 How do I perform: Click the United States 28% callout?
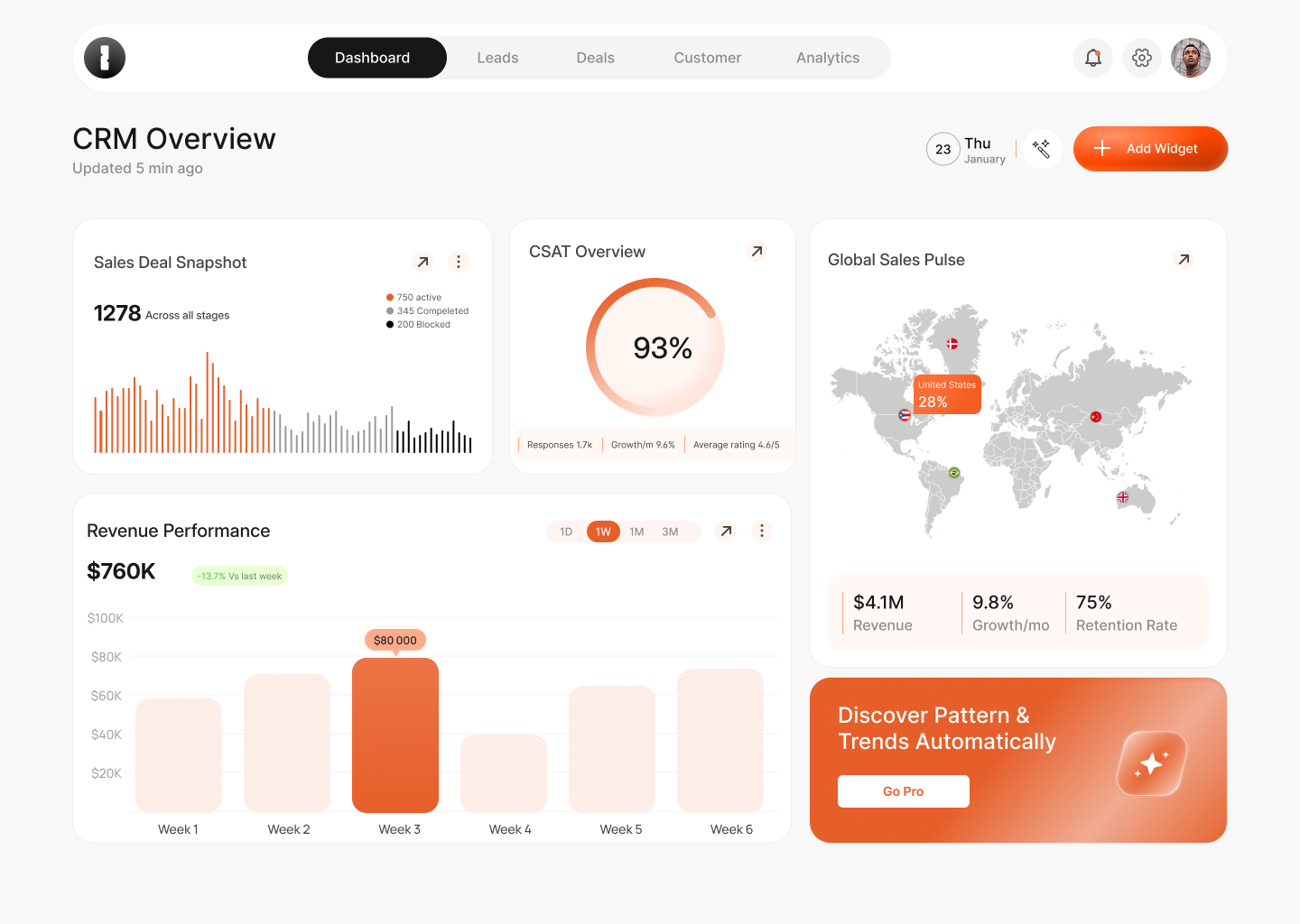pyautogui.click(x=947, y=394)
